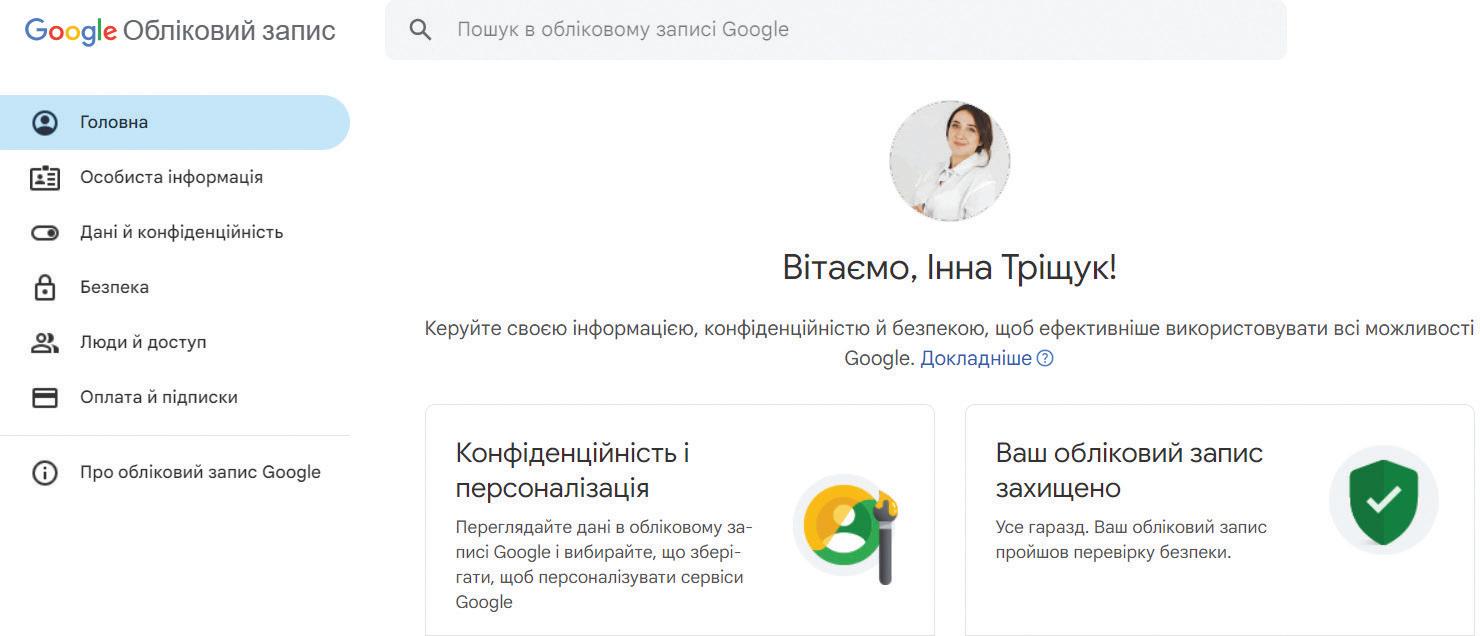Open the Конфіденційність і персоналізація card title

(x=573, y=470)
